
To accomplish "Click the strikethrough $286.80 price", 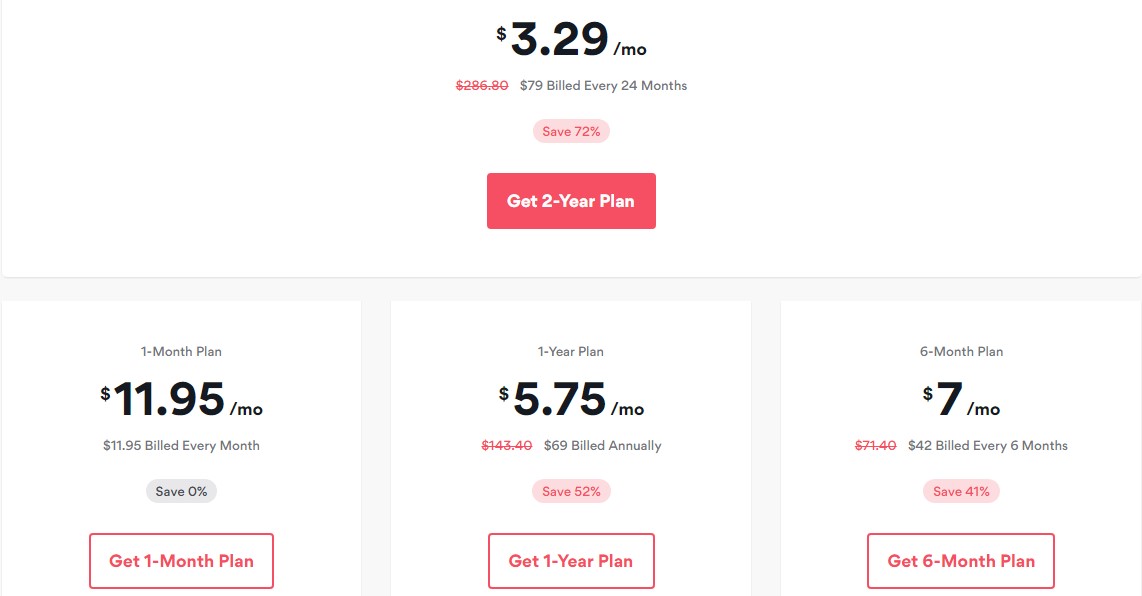I will pos(482,85).
